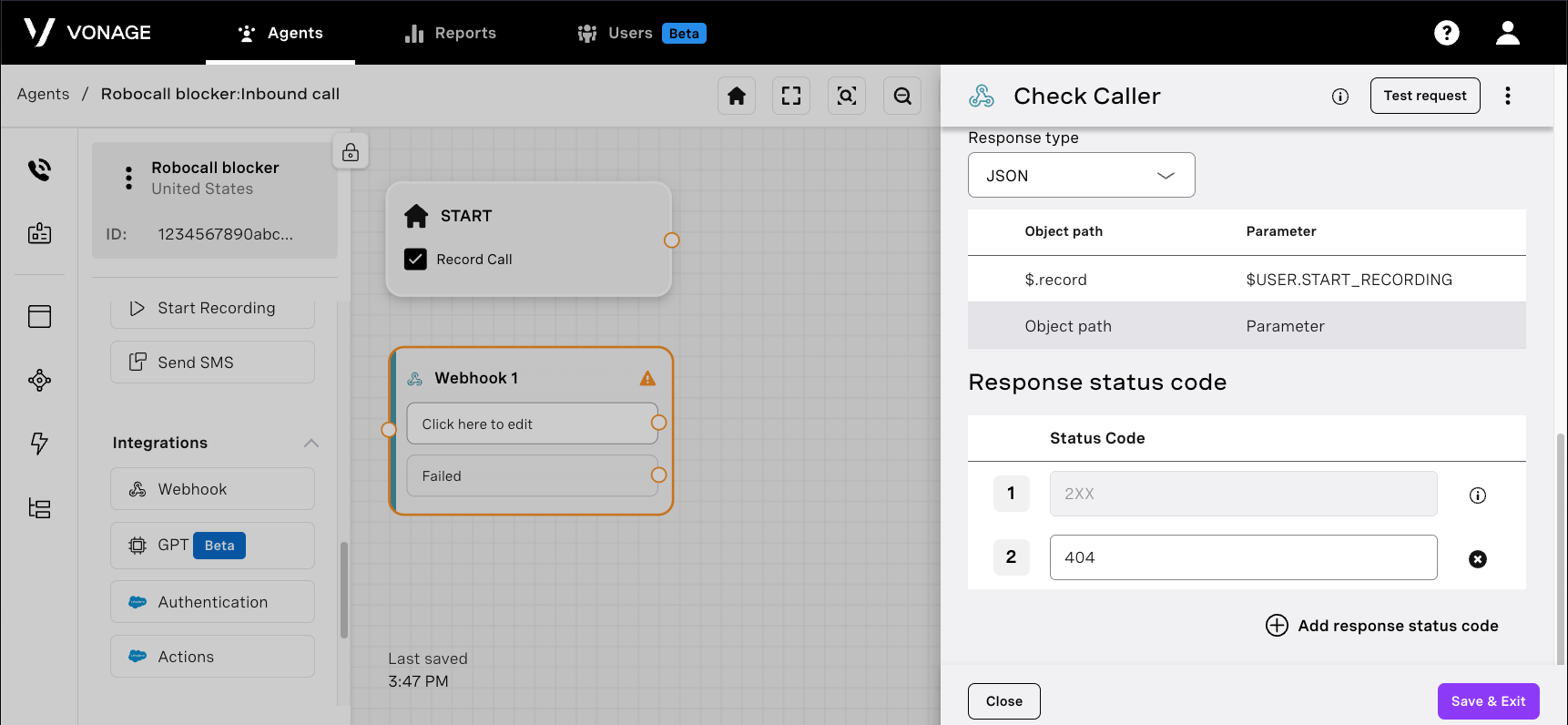The image size is (1568, 725).
Task: Select the ID badge sidebar icon
Action: click(x=39, y=234)
